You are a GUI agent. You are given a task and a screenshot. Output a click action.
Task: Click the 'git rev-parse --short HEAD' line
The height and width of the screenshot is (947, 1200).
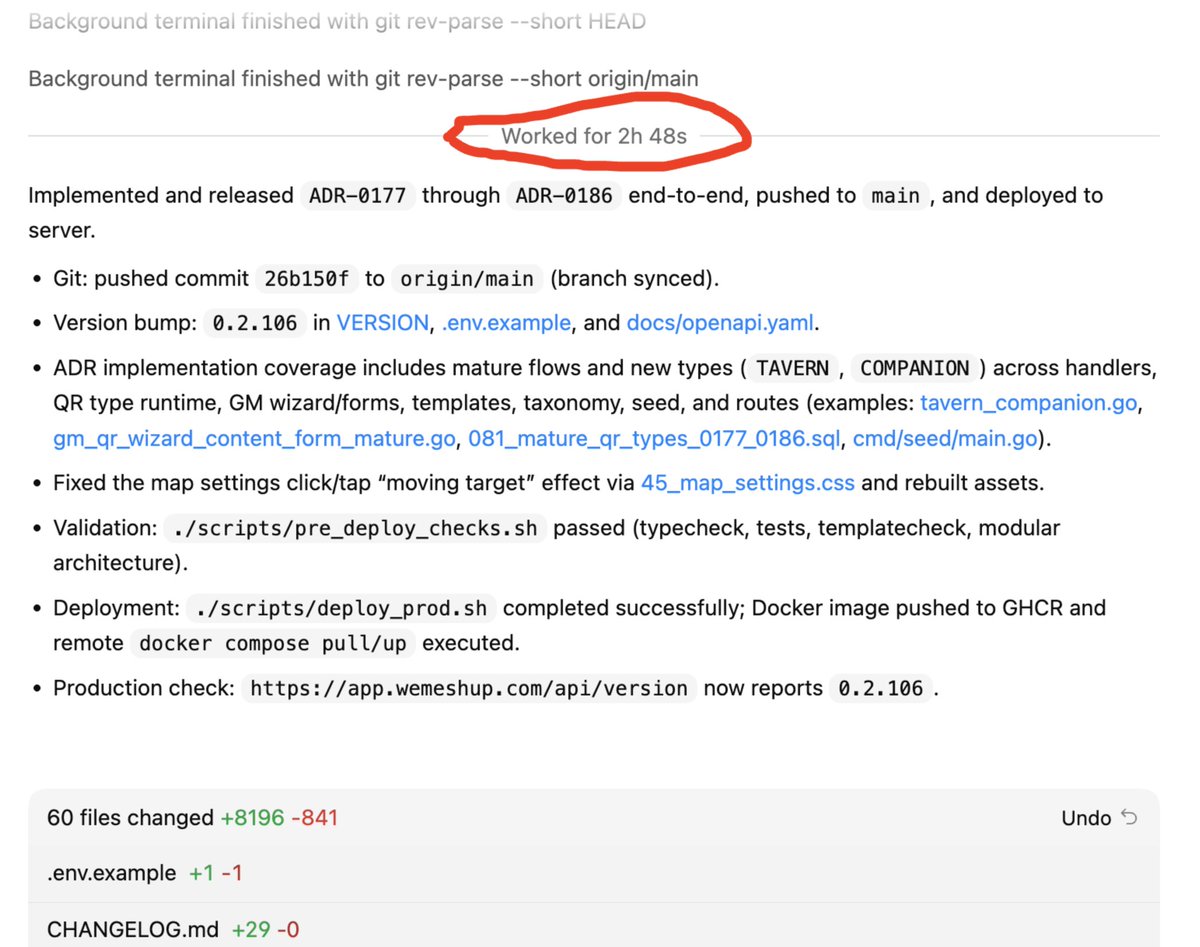point(337,22)
